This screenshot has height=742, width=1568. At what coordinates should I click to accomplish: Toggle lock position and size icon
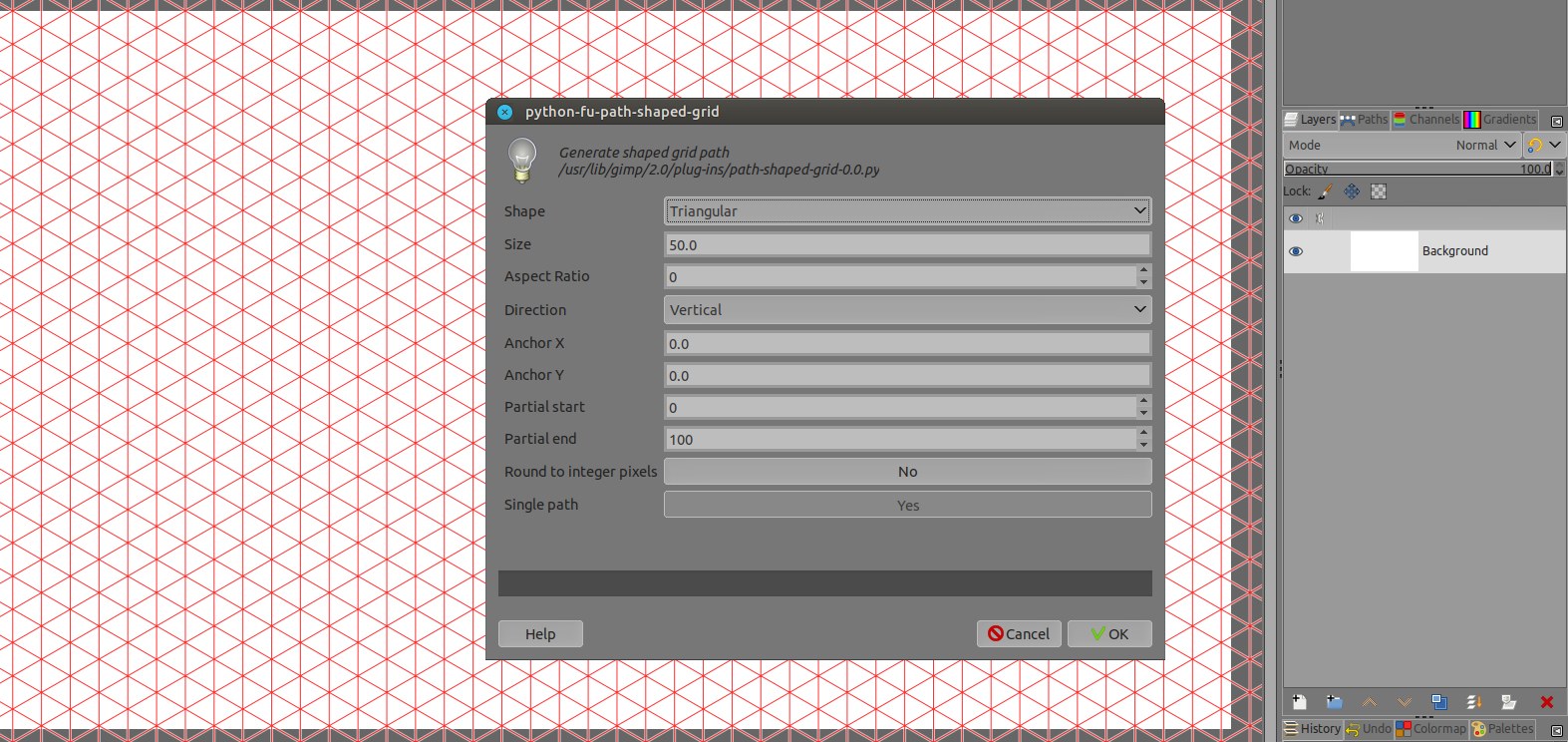[x=1352, y=191]
